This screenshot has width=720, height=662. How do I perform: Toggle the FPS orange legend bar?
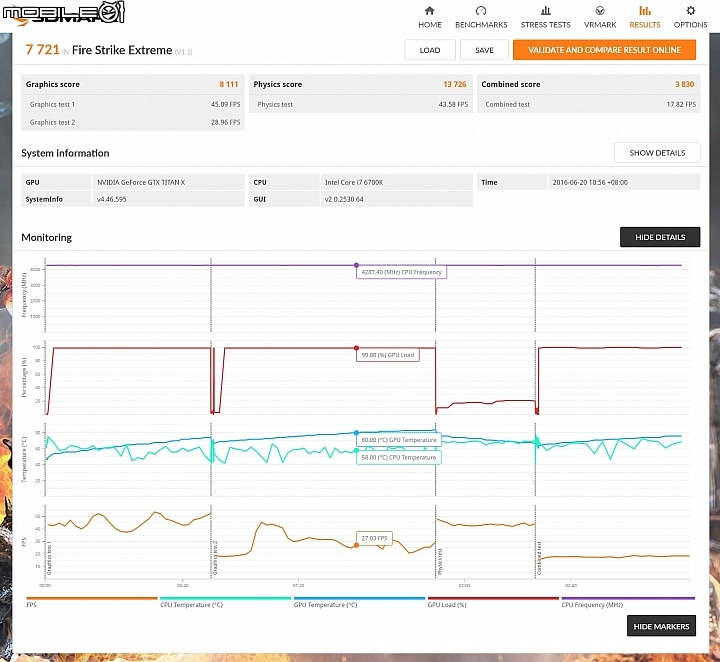click(92, 599)
